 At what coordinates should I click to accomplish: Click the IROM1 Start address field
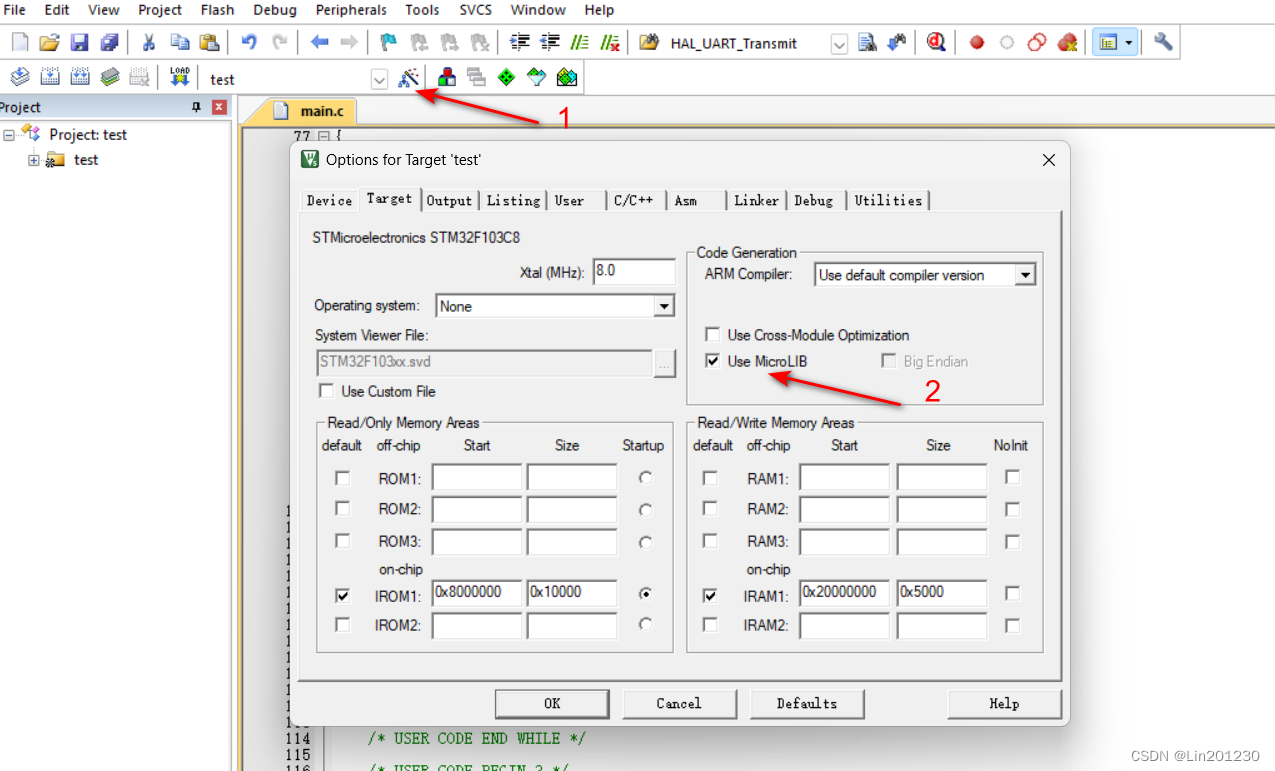477,593
